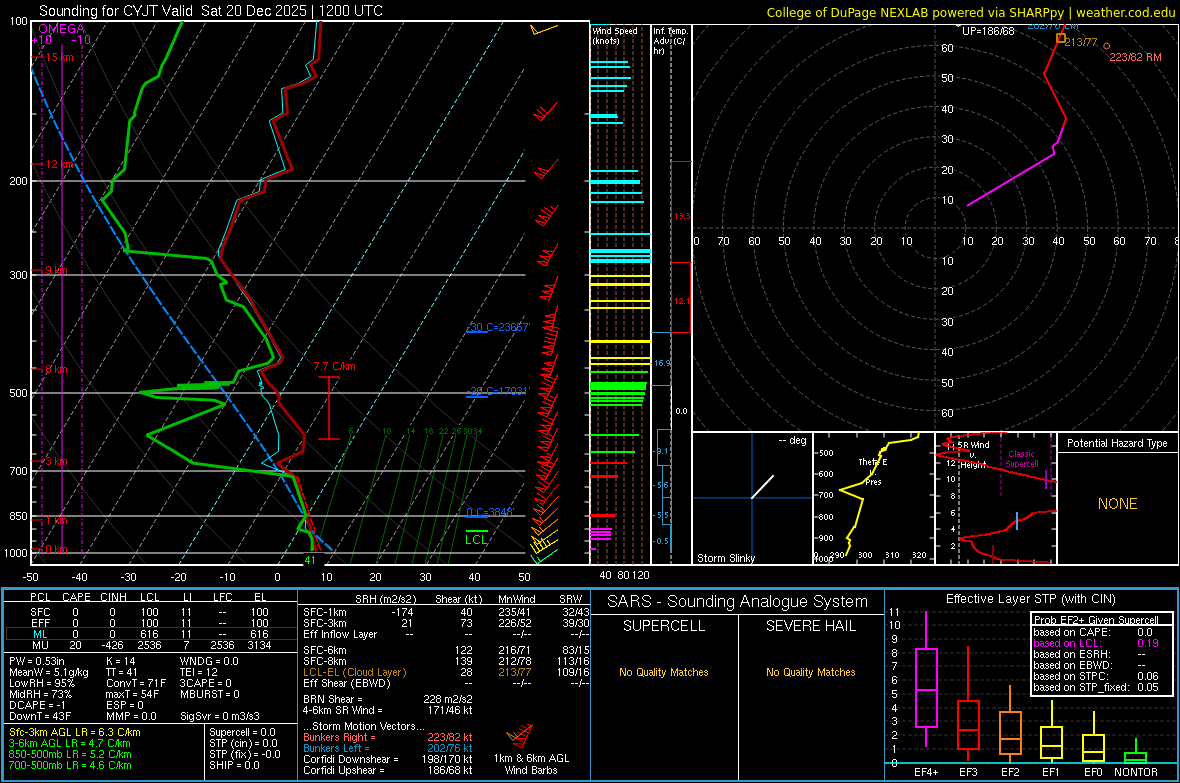The image size is (1180, 783).
Task: Select the '-30 C=23657' height label
Action: 498,328
